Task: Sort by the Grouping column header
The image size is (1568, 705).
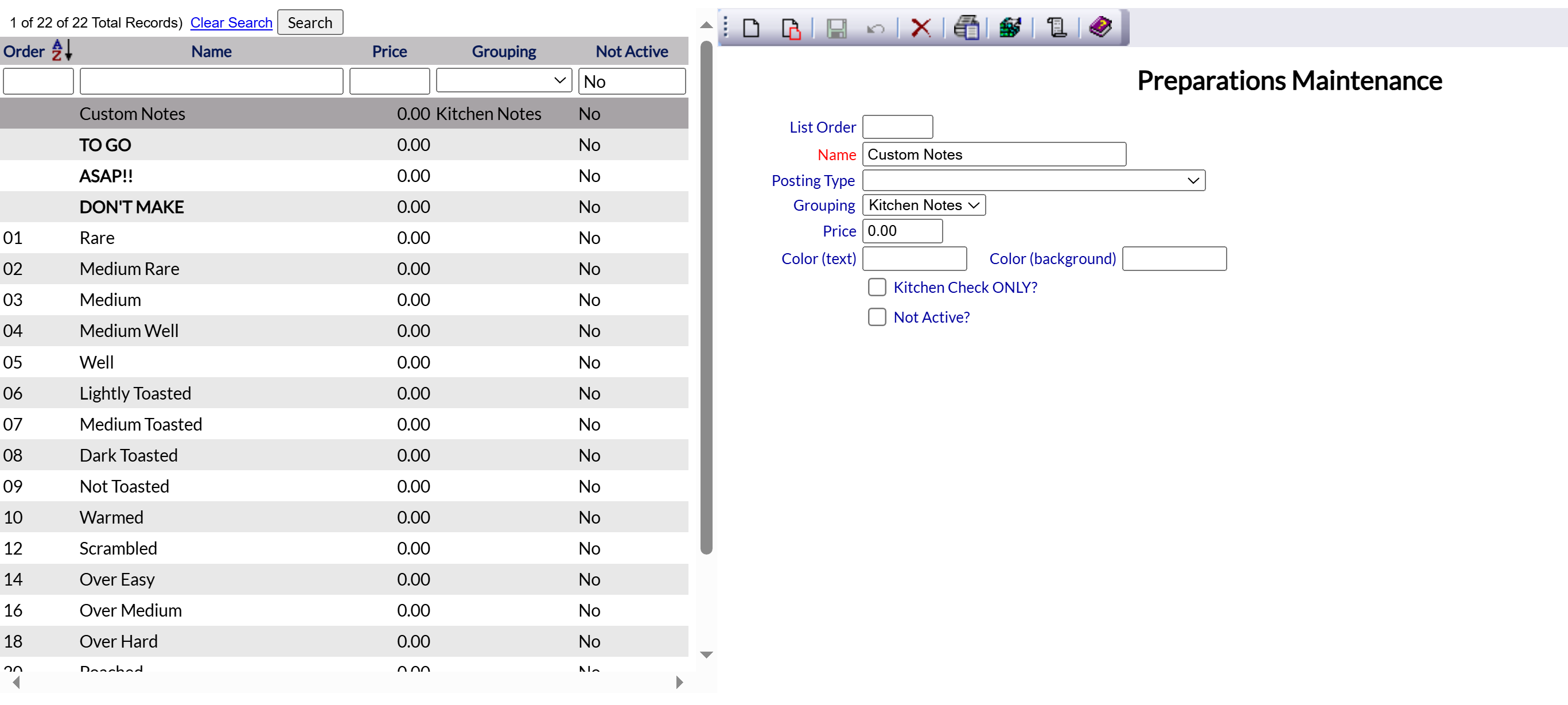Action: pos(503,51)
